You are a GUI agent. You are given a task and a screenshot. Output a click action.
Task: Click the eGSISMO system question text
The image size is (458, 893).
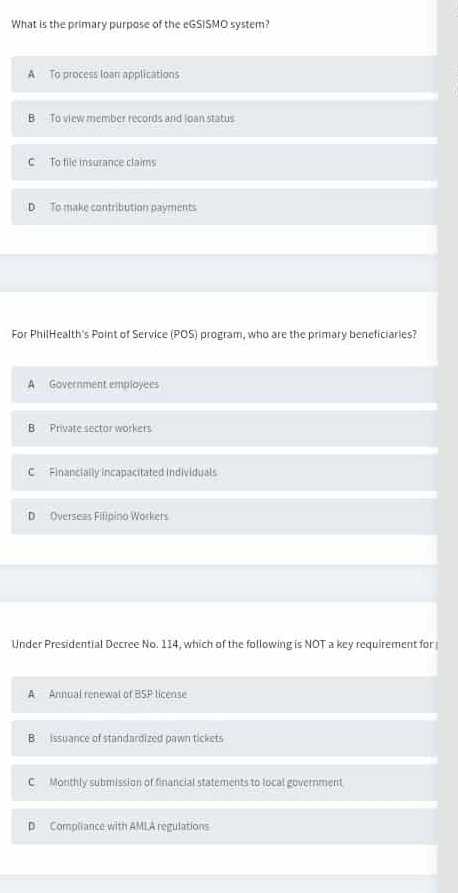[140, 25]
